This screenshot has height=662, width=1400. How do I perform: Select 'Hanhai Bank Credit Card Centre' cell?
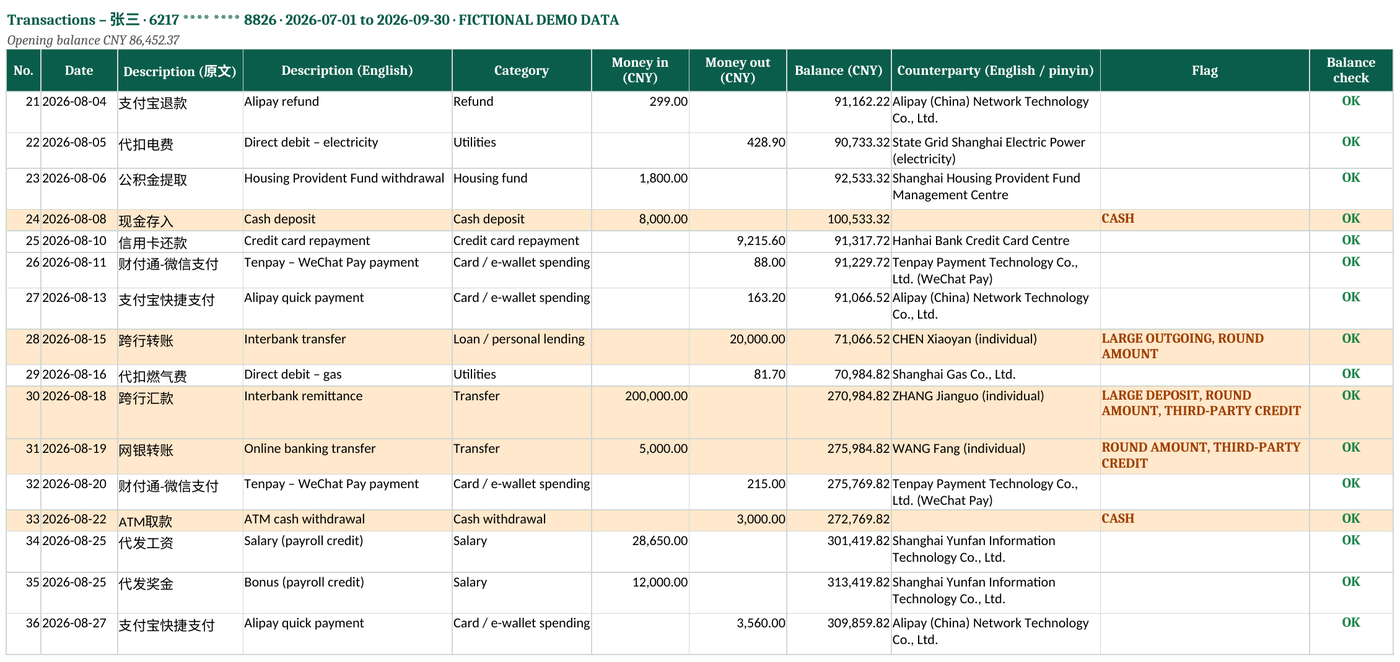(995, 241)
